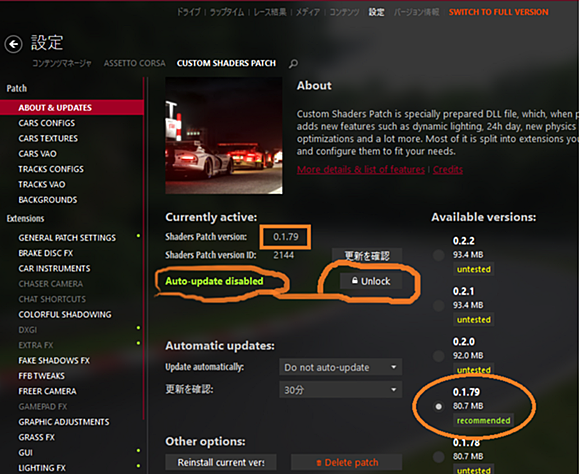
Task: Click recommended tag under 0.1.79
Action: 483,421
